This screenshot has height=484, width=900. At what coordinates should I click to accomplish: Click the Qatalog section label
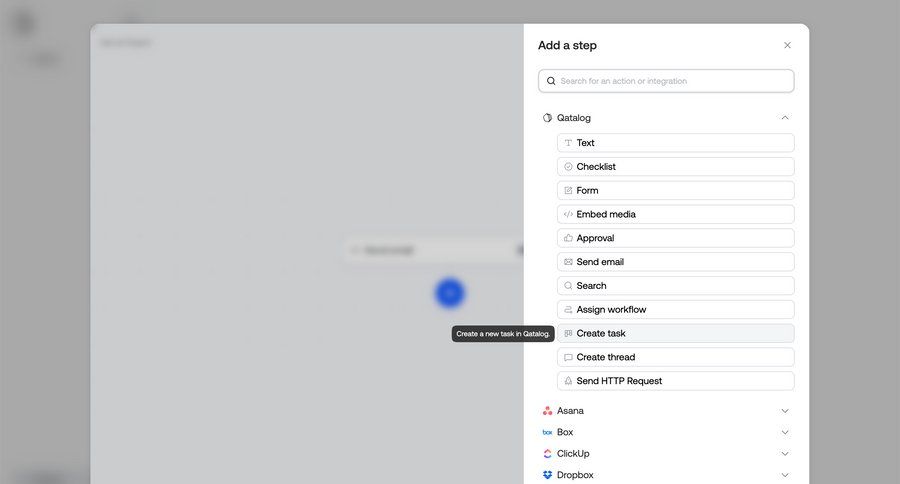[573, 118]
